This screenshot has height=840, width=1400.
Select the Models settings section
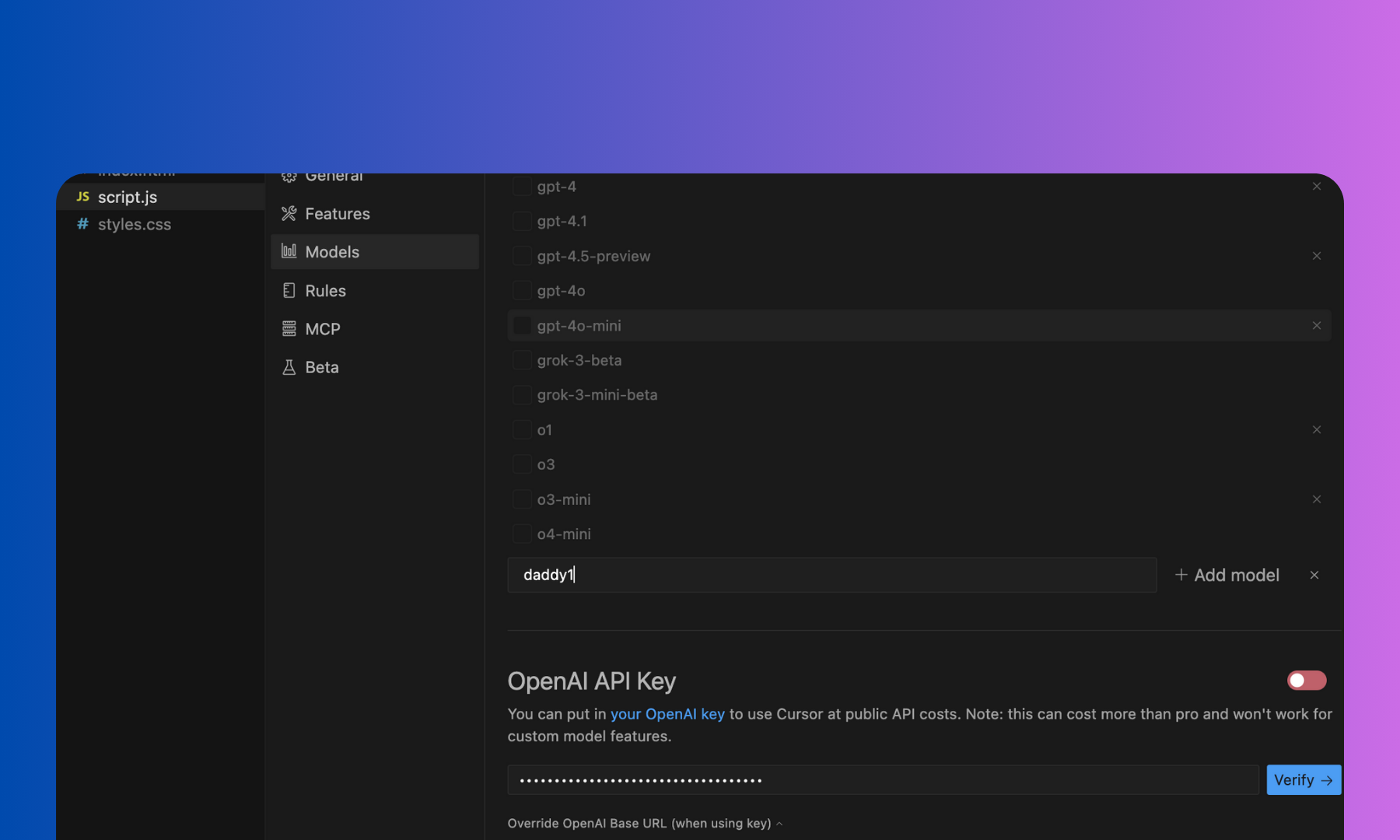(375, 252)
